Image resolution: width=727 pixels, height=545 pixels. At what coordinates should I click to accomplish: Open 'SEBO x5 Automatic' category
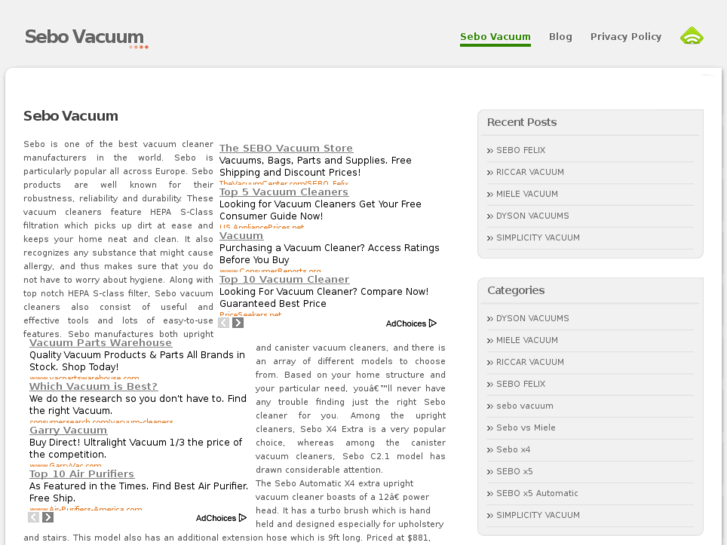pyautogui.click(x=537, y=493)
